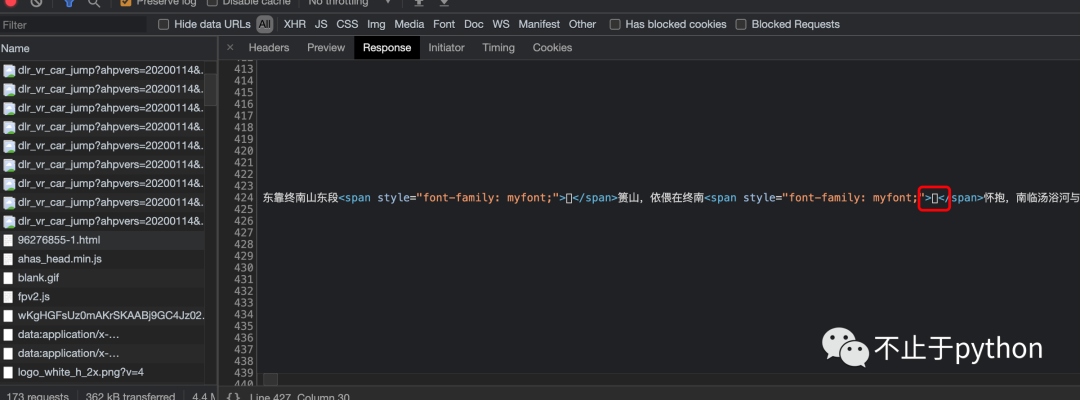The height and width of the screenshot is (400, 1080).
Task: Click the record network log button
Action: tap(10, 3)
